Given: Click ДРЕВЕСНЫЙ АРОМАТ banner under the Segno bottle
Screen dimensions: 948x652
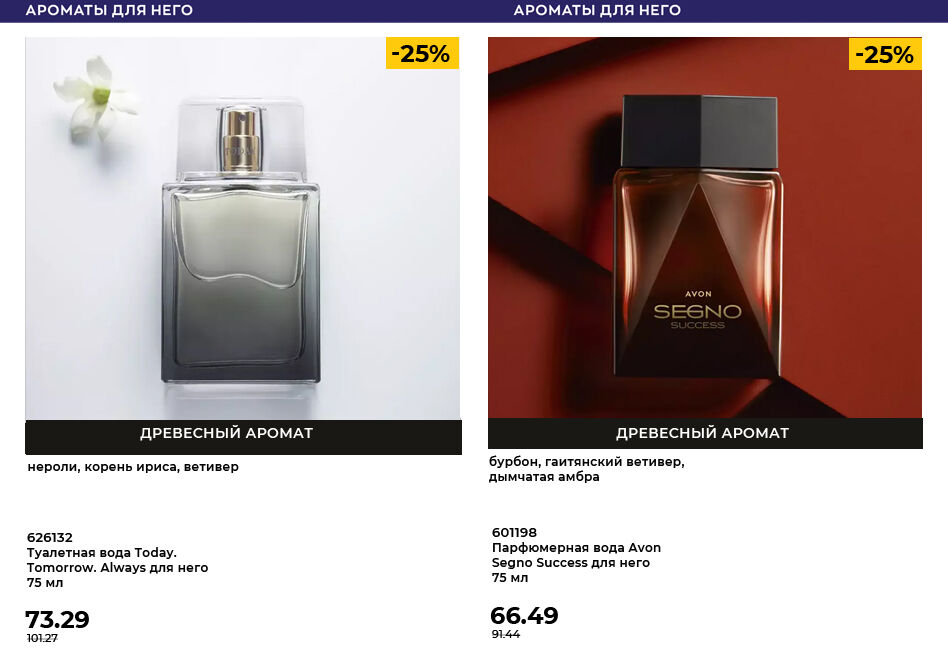Looking at the screenshot, I should point(702,433).
